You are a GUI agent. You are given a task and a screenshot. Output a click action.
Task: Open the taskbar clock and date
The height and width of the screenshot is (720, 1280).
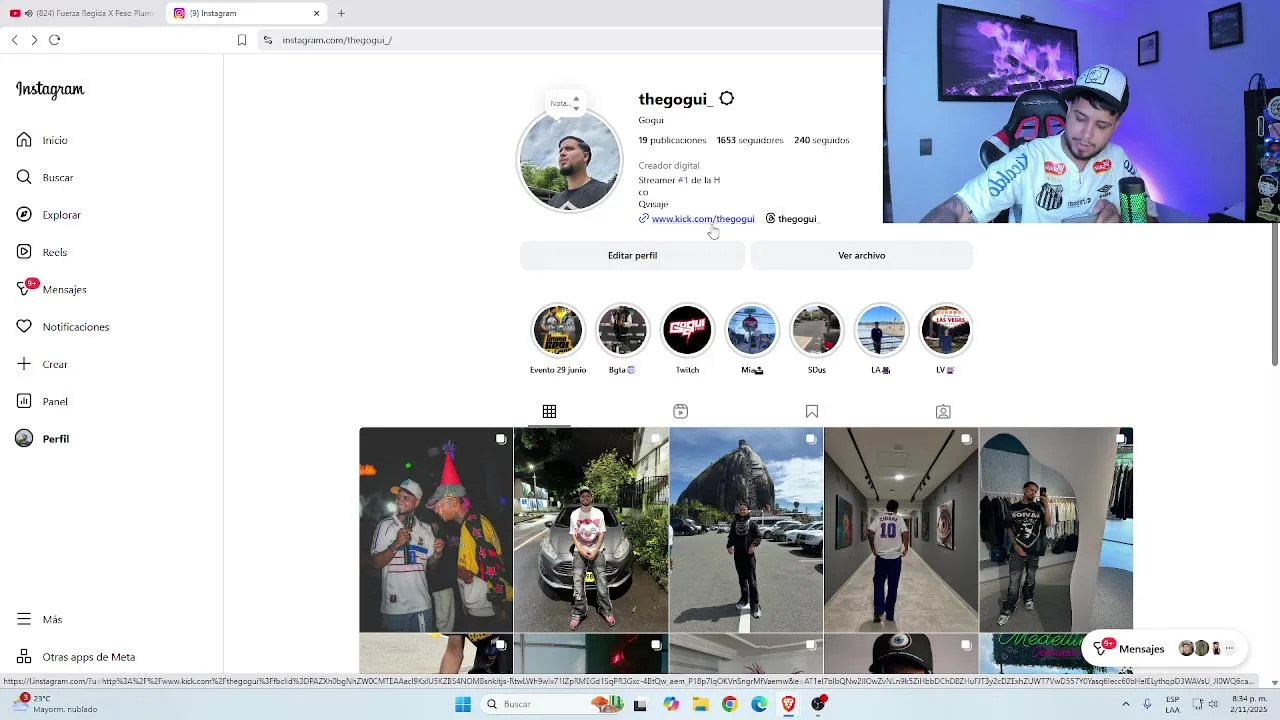pos(1250,704)
